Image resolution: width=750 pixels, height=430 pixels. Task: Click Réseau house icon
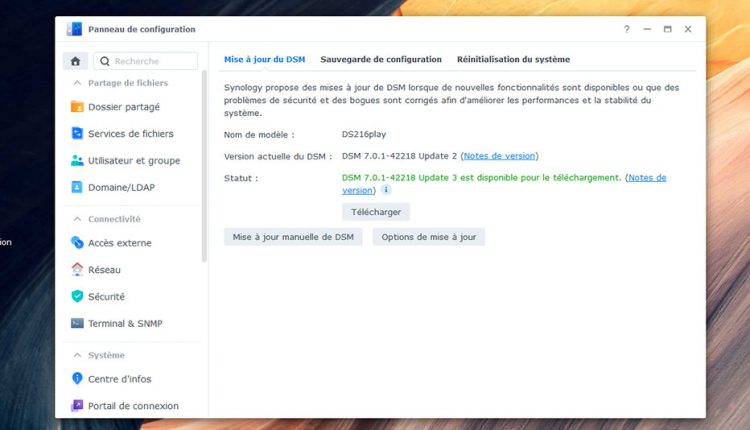[x=77, y=269]
